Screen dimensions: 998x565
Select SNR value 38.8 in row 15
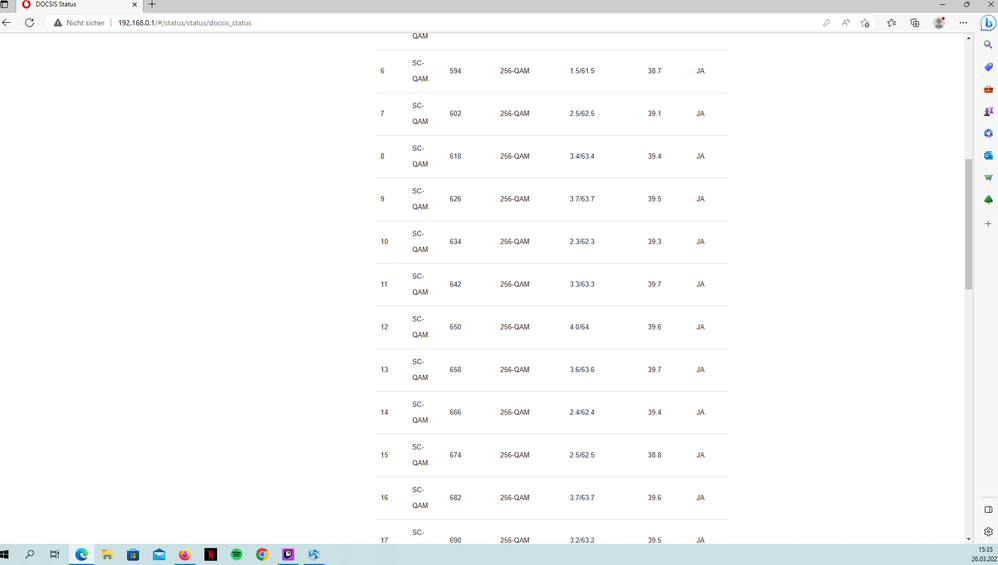point(654,455)
